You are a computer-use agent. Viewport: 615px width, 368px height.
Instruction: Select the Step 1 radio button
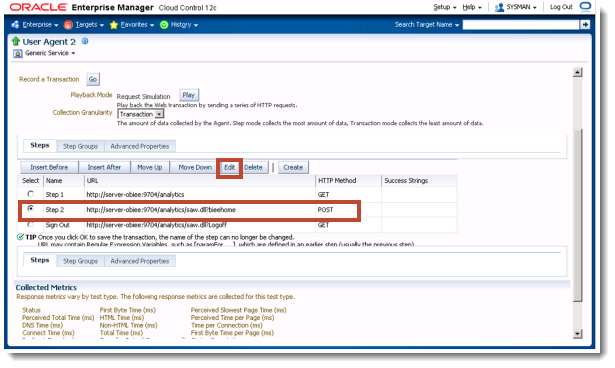pos(30,194)
